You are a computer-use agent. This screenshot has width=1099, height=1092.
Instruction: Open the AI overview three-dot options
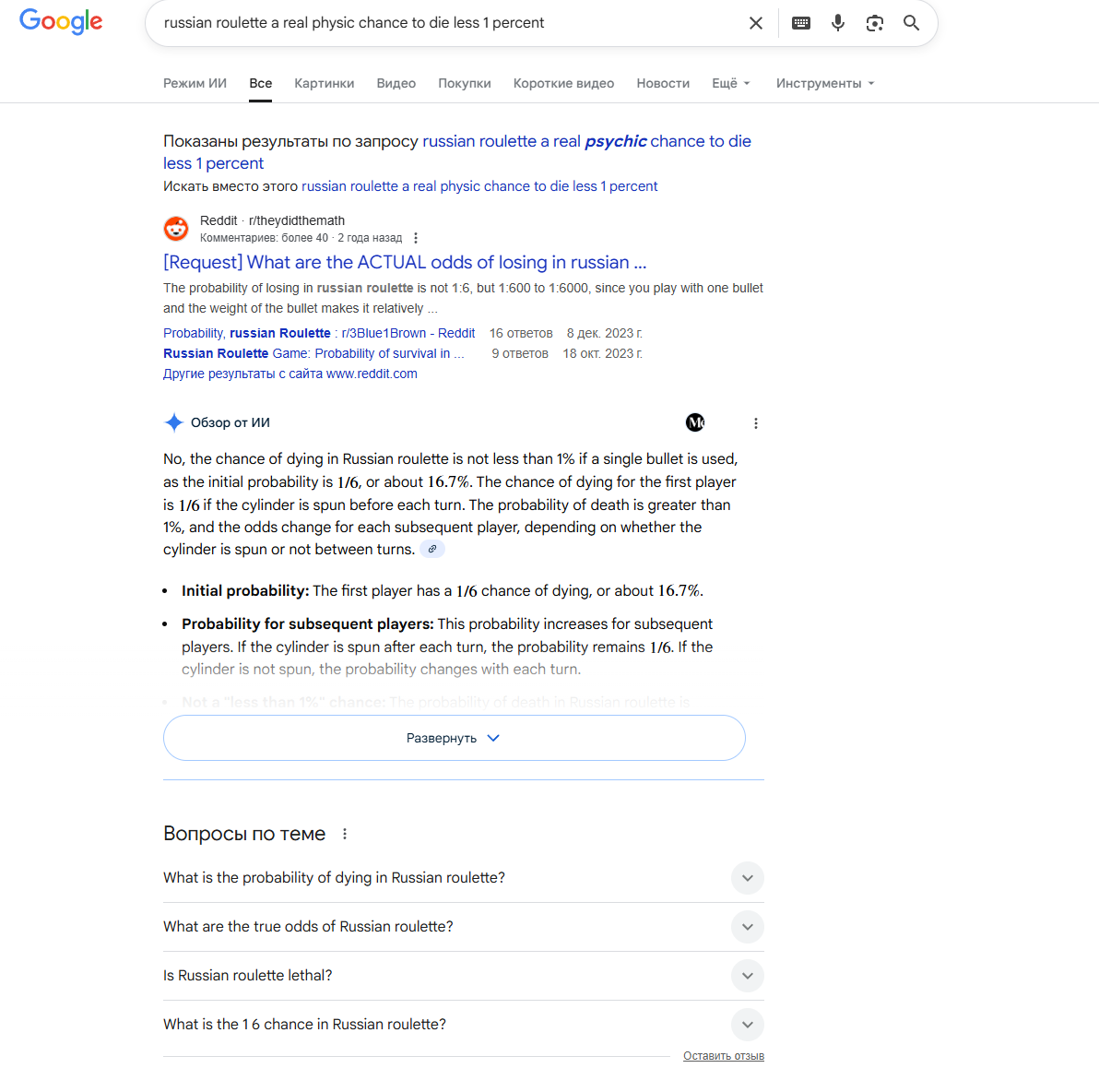pos(756,423)
